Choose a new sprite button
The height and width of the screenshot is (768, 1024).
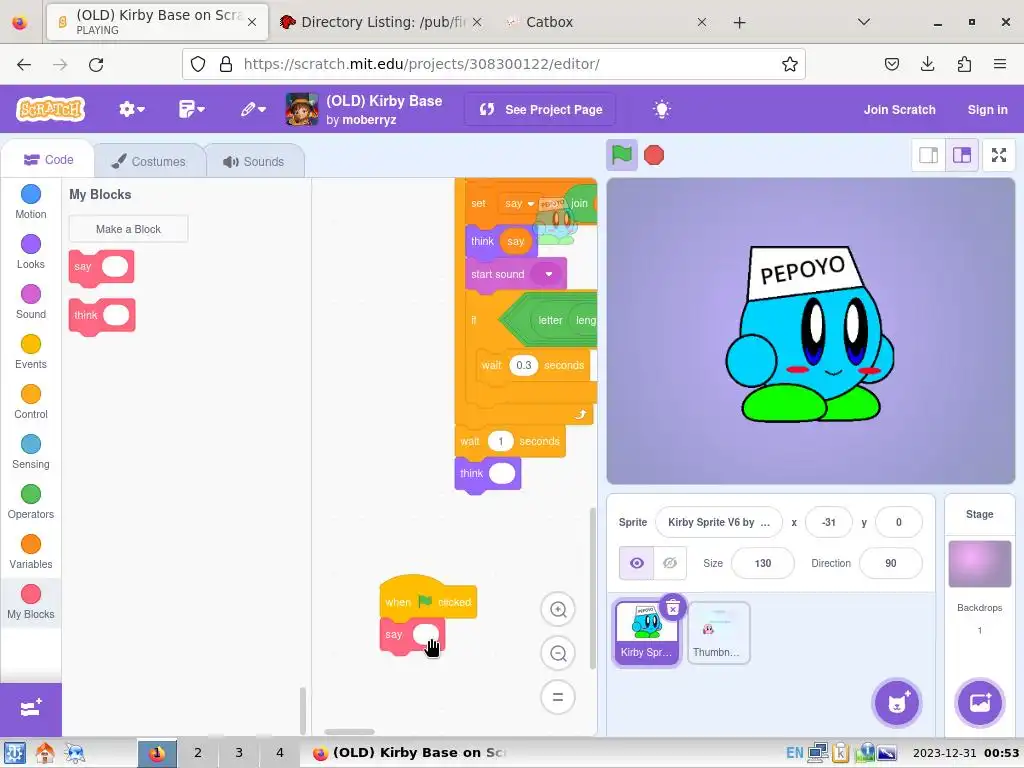point(897,703)
